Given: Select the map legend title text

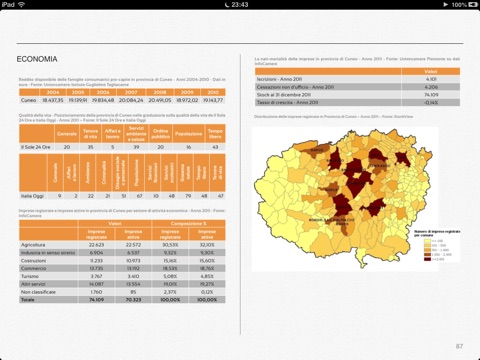Looking at the screenshot, I should 437,233.
